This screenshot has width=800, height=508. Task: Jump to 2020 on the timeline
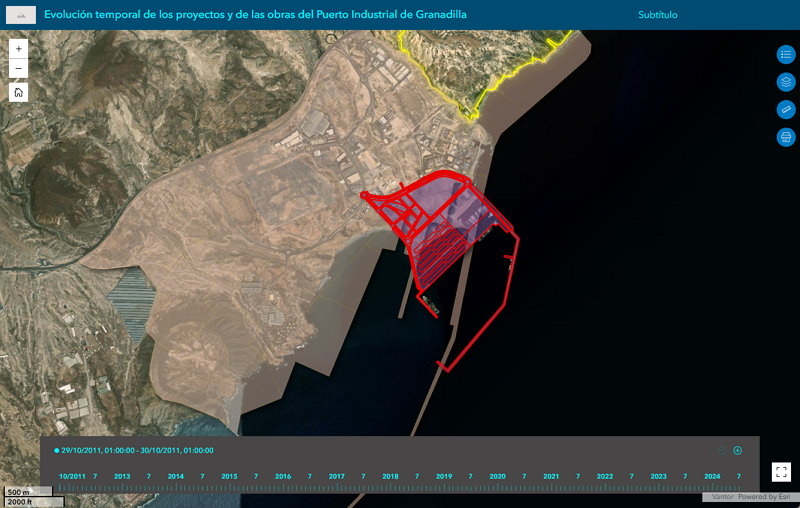click(x=497, y=476)
